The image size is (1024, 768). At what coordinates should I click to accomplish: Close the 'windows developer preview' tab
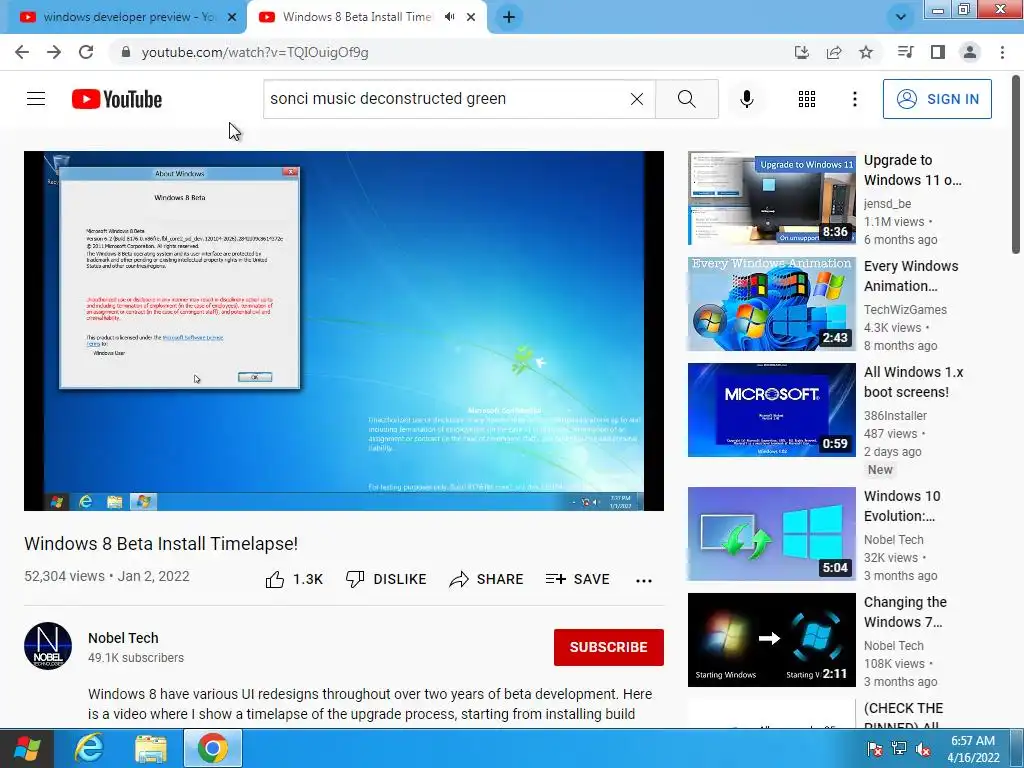pos(232,17)
